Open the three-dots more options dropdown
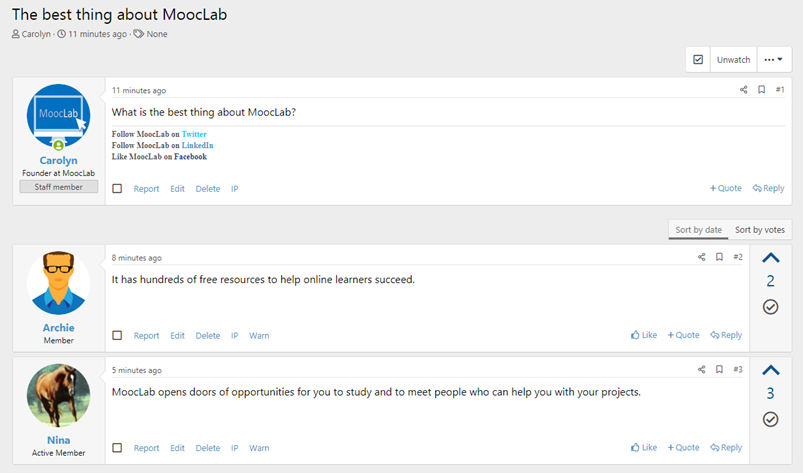 [773, 59]
